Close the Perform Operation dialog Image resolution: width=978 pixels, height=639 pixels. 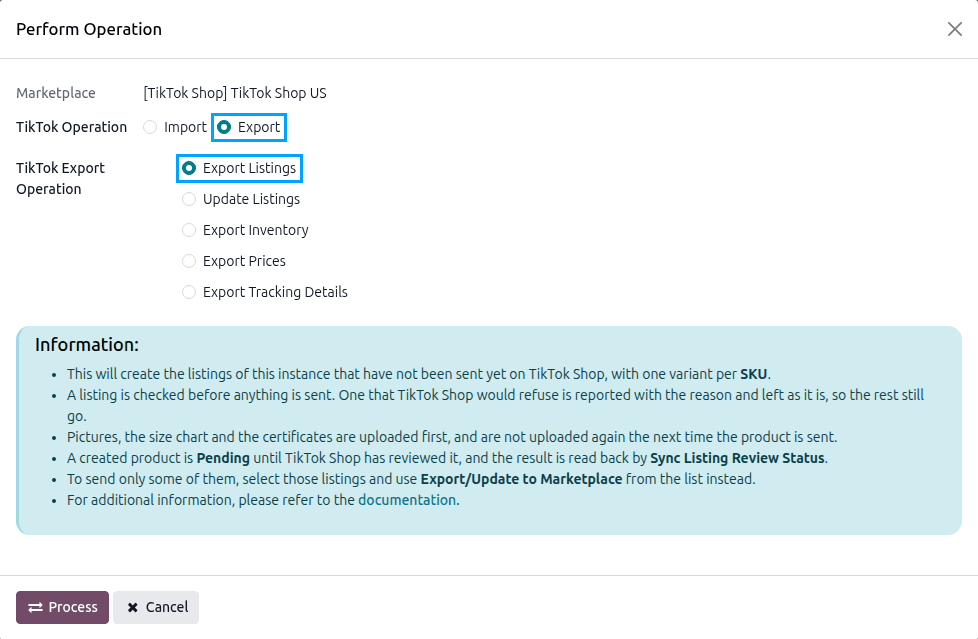954,29
